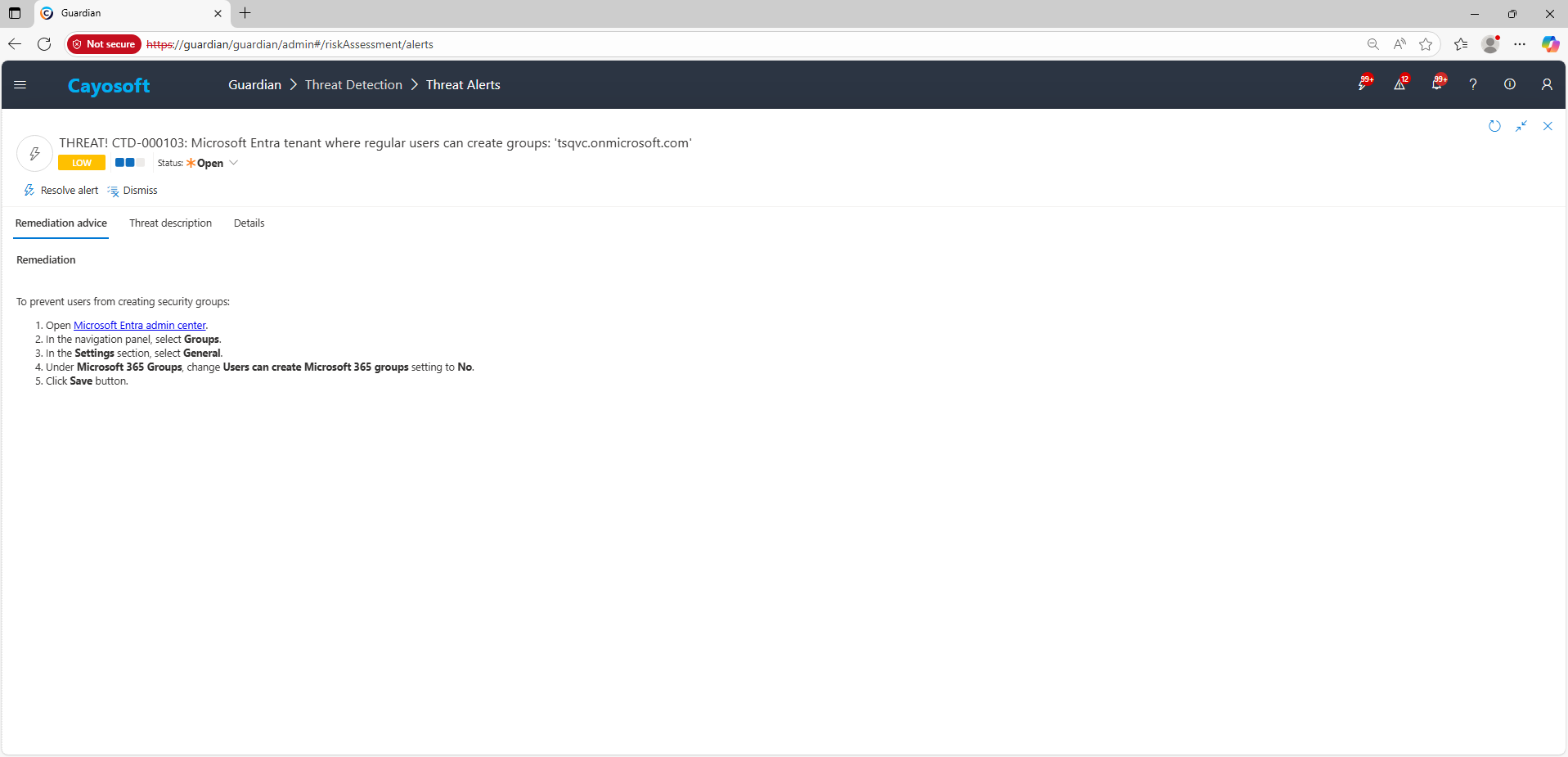The width and height of the screenshot is (1568, 757).
Task: Open the user account profile icon
Action: (1547, 84)
